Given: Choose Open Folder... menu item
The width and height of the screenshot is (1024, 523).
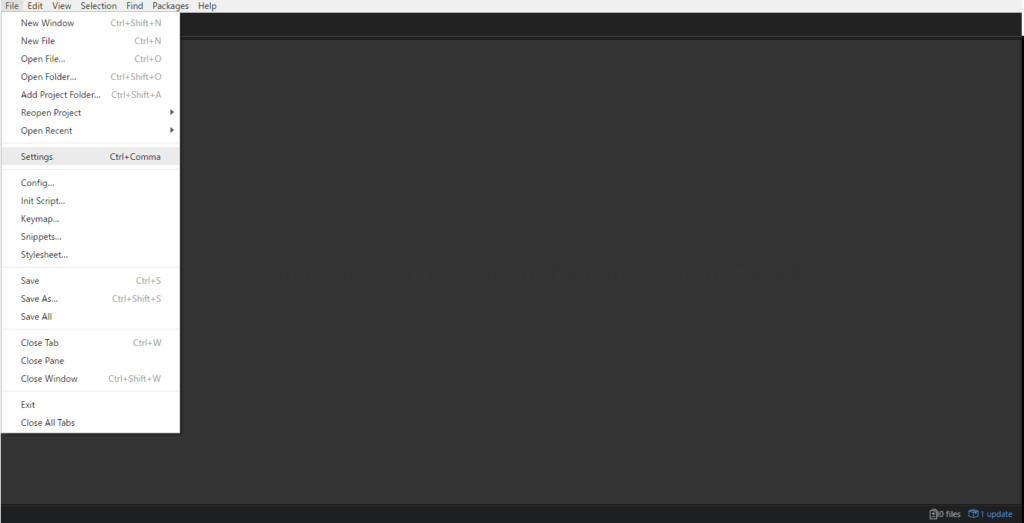Looking at the screenshot, I should 90,76.
